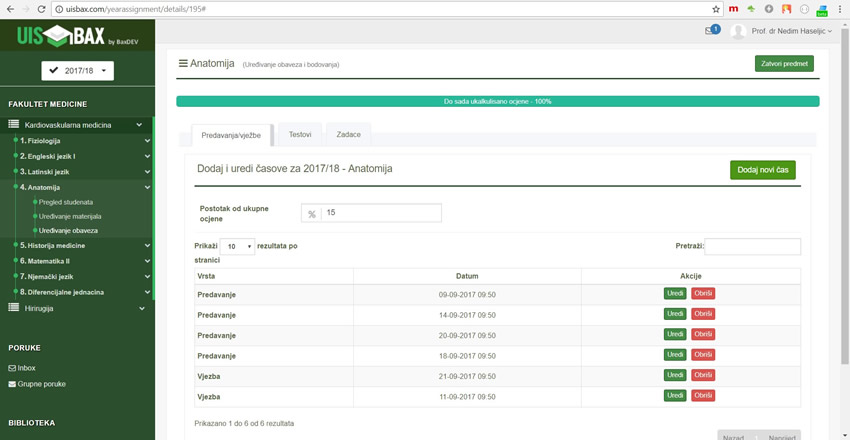
Task: Open mail notifications envelope icon
Action: pos(709,31)
